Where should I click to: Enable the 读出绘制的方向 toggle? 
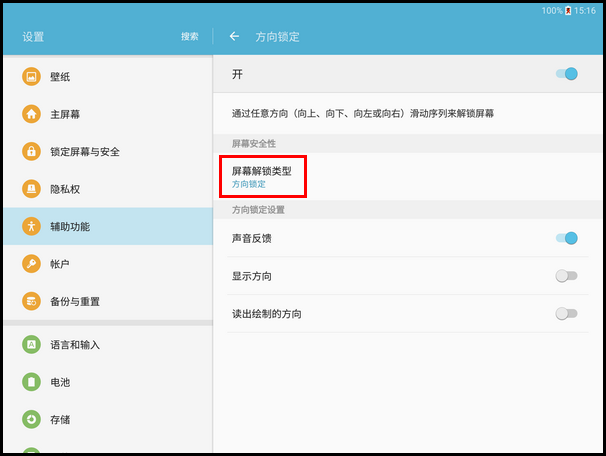pyautogui.click(x=567, y=313)
